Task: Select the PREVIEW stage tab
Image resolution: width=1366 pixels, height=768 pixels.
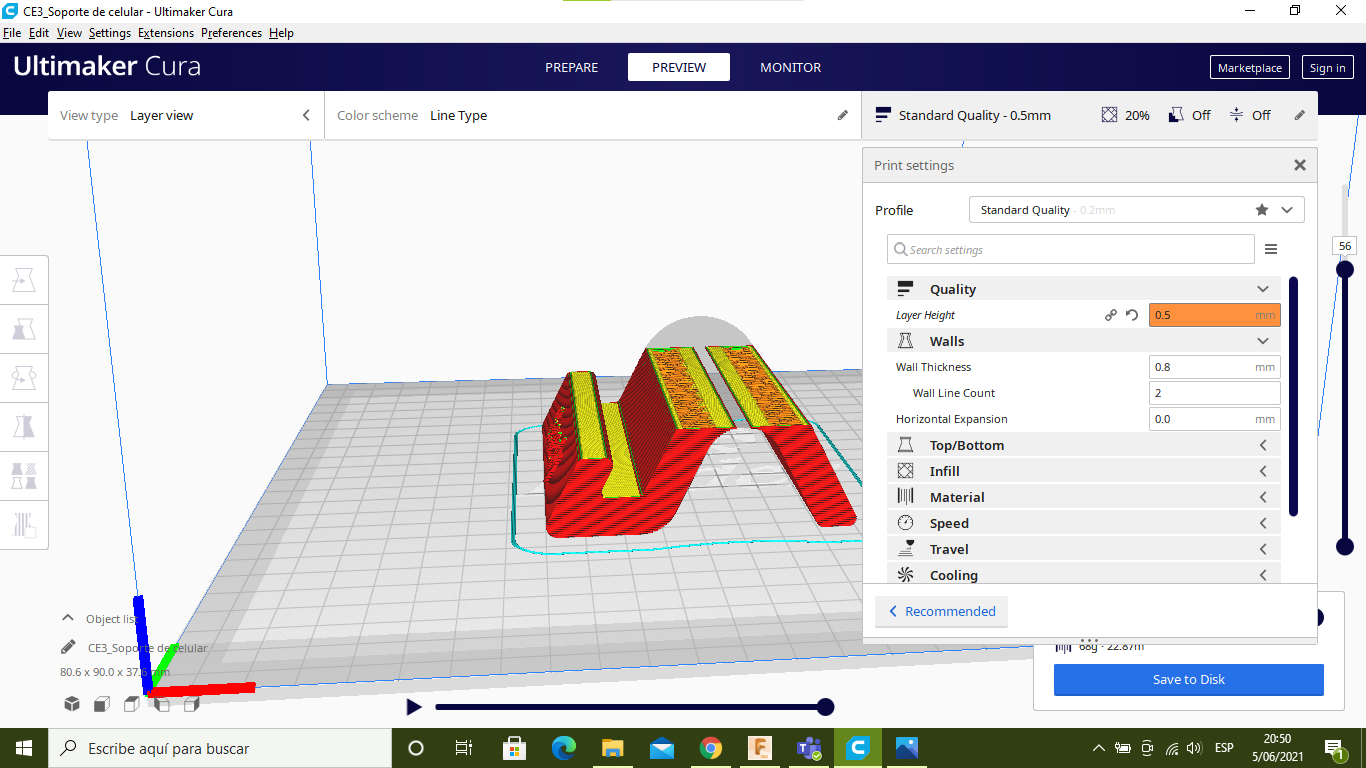Action: [679, 67]
